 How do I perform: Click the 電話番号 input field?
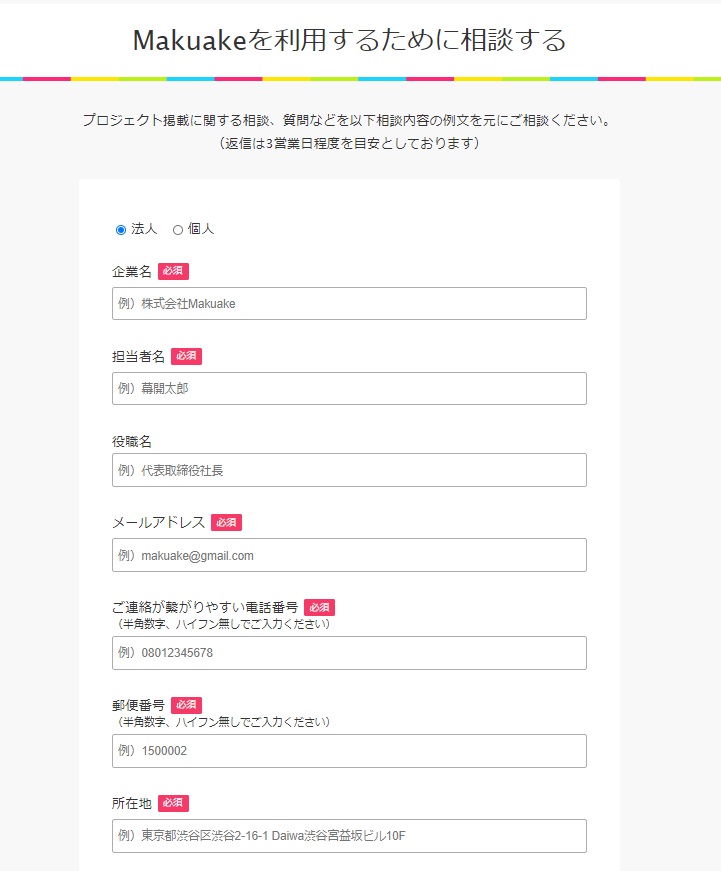pyautogui.click(x=349, y=653)
